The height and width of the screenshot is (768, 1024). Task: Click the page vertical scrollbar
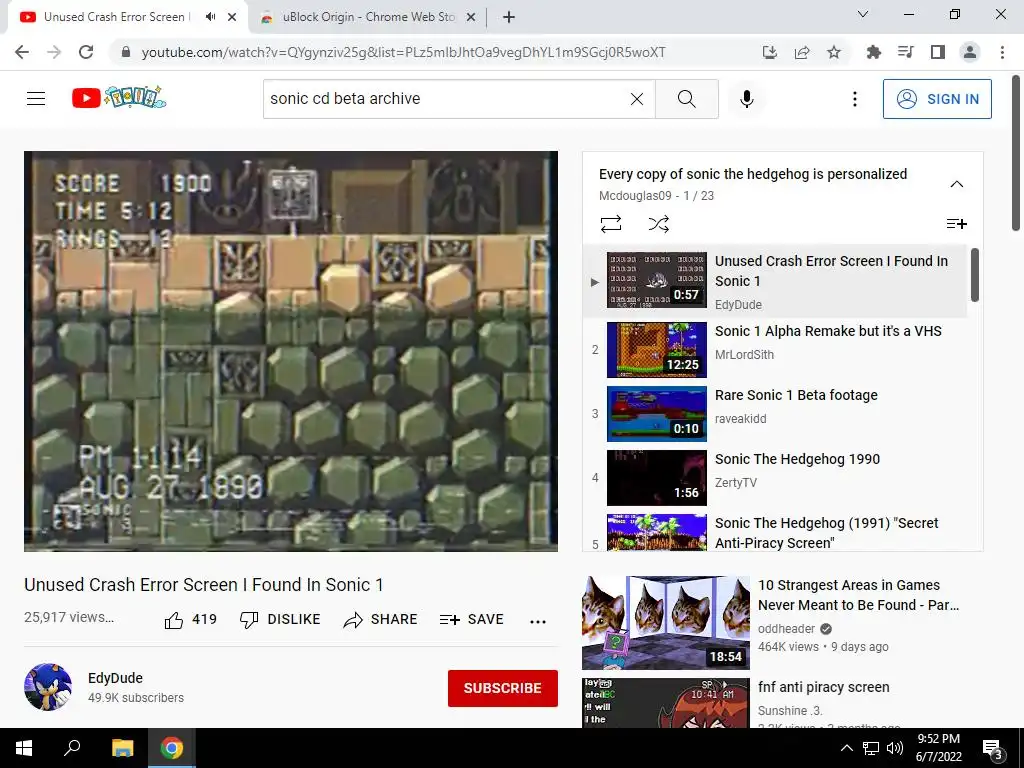click(x=1016, y=153)
